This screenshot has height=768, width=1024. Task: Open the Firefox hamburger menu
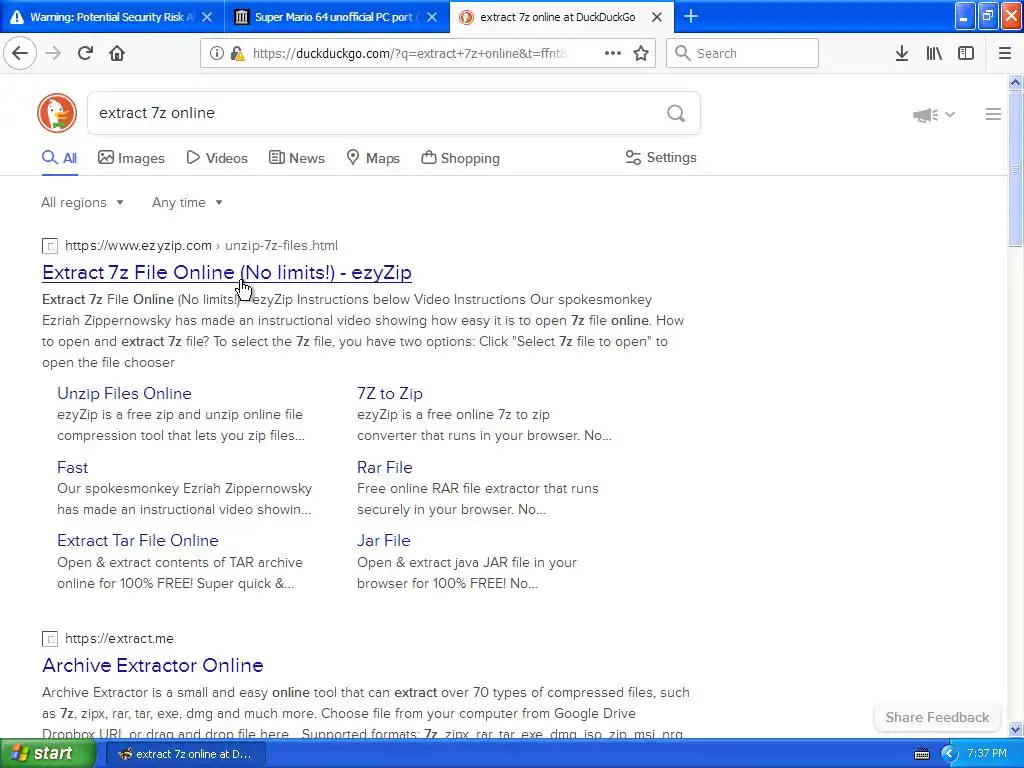[x=1005, y=54]
